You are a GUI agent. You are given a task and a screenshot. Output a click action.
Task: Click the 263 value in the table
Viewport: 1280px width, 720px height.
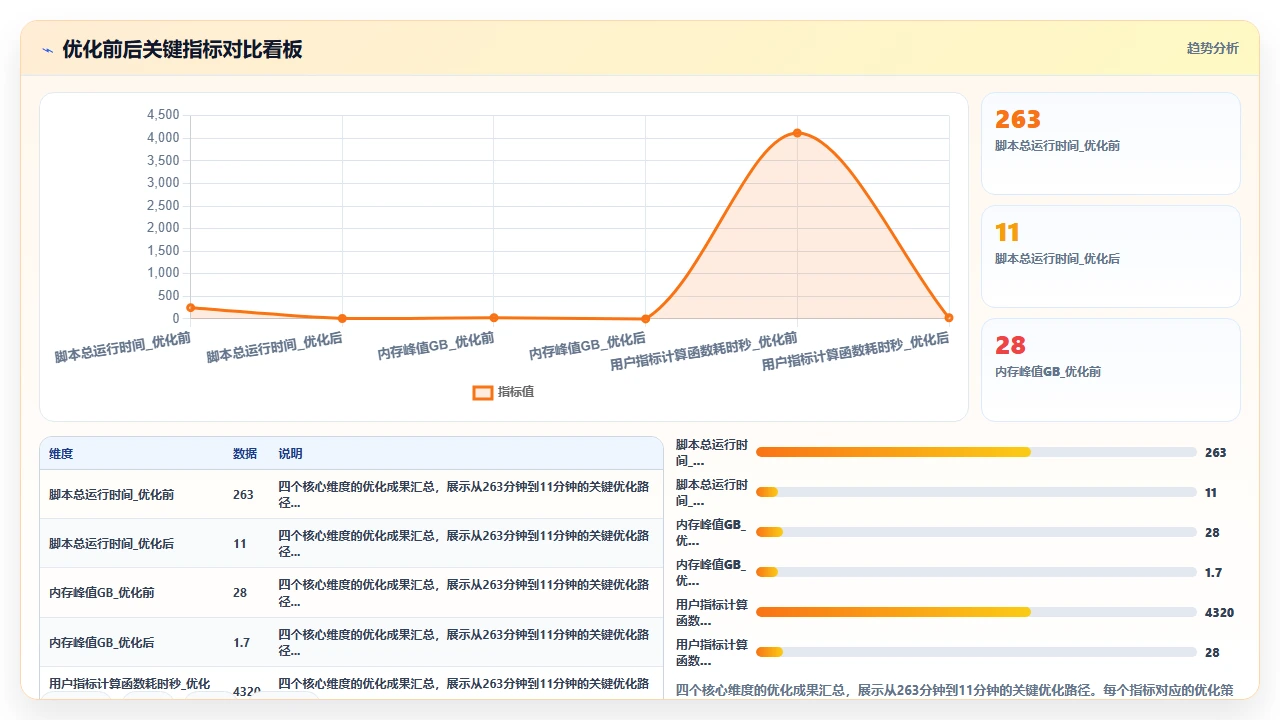243,495
